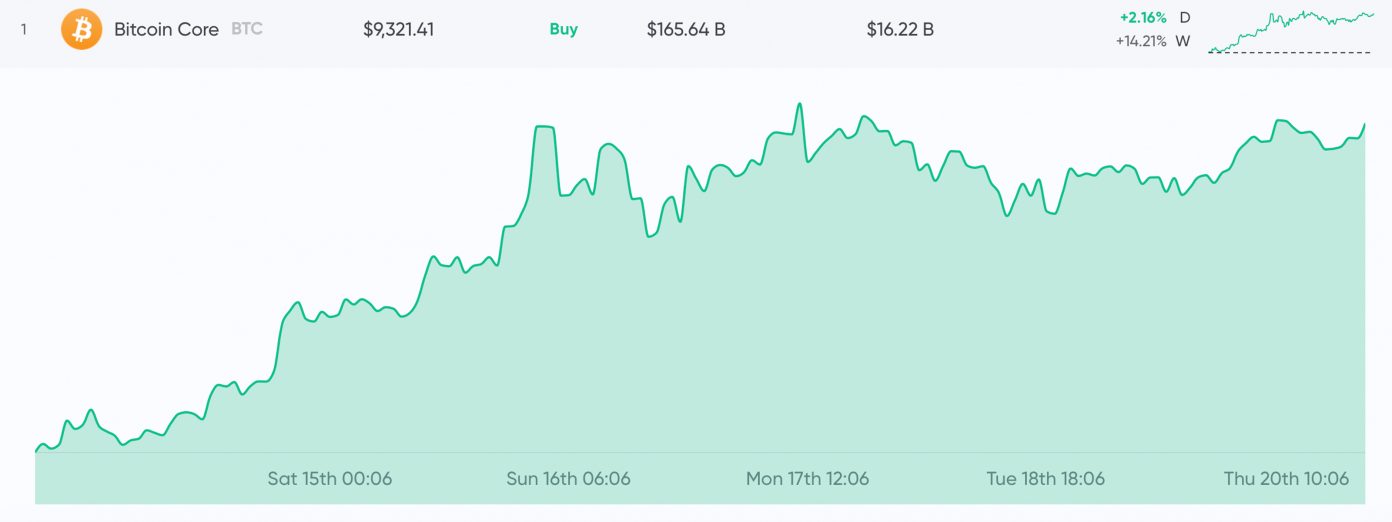Viewport: 1392px width, 522px height.
Task: Click the BTC ticker symbol
Action: coord(247,30)
